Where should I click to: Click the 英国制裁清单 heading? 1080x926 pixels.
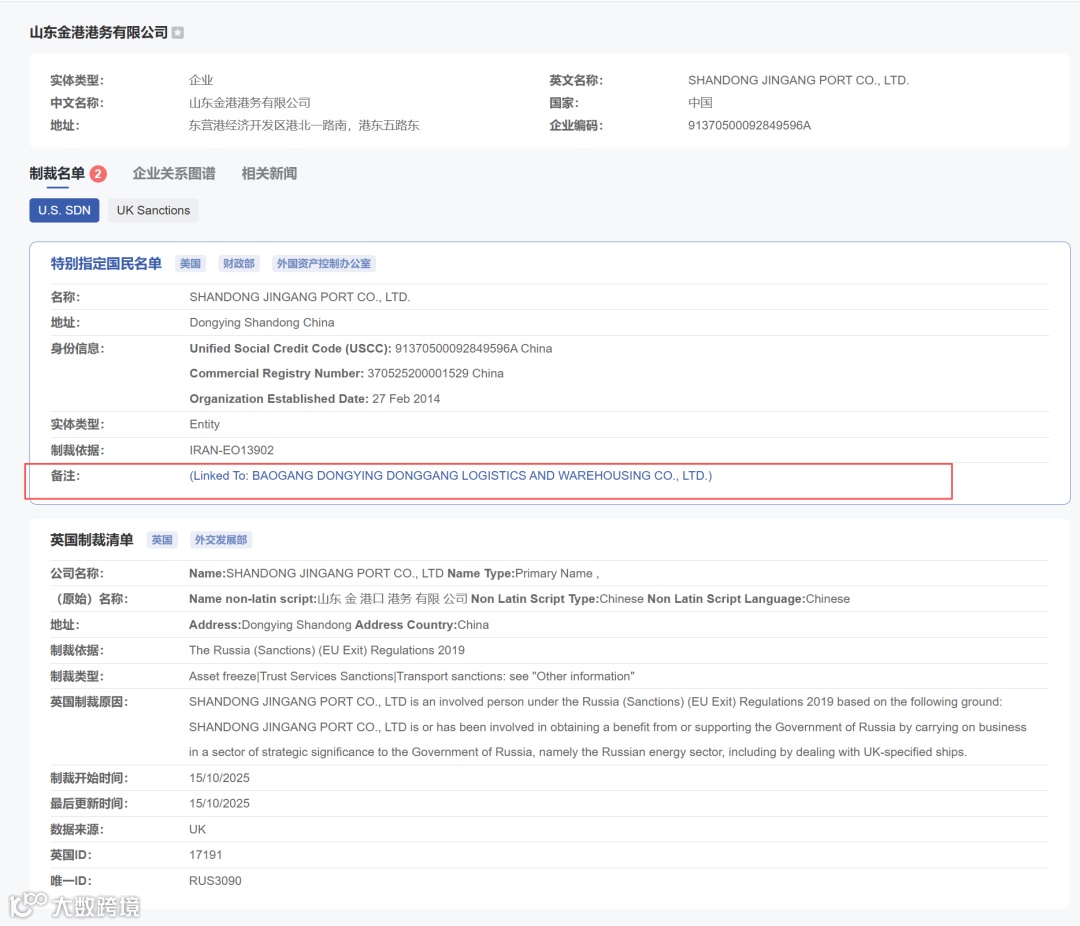92,539
